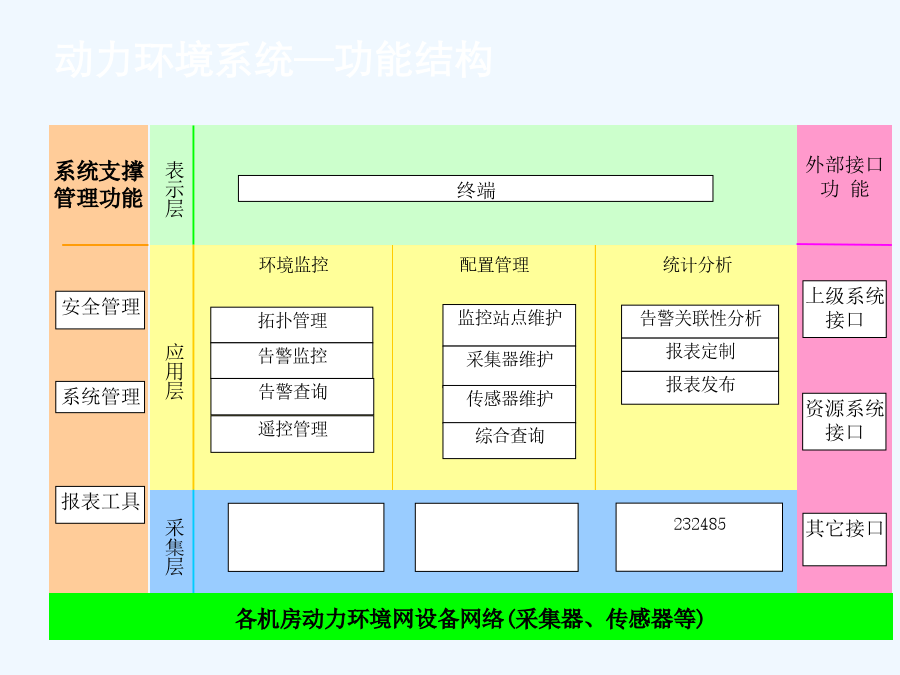The height and width of the screenshot is (675, 900).
Task: Click the 拓扑管理 box
Action: click(292, 325)
